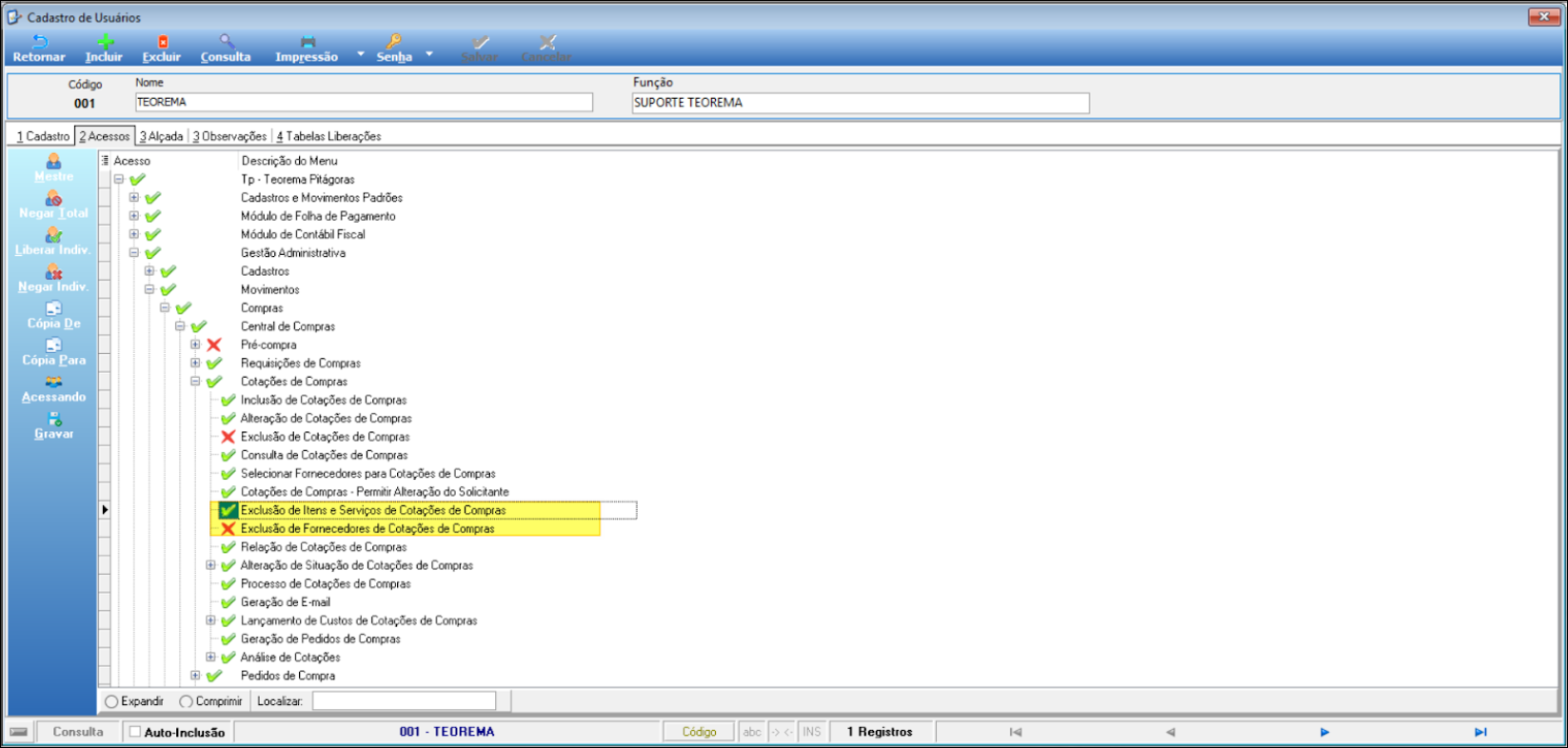Click the Localizar search field

pyautogui.click(x=404, y=701)
